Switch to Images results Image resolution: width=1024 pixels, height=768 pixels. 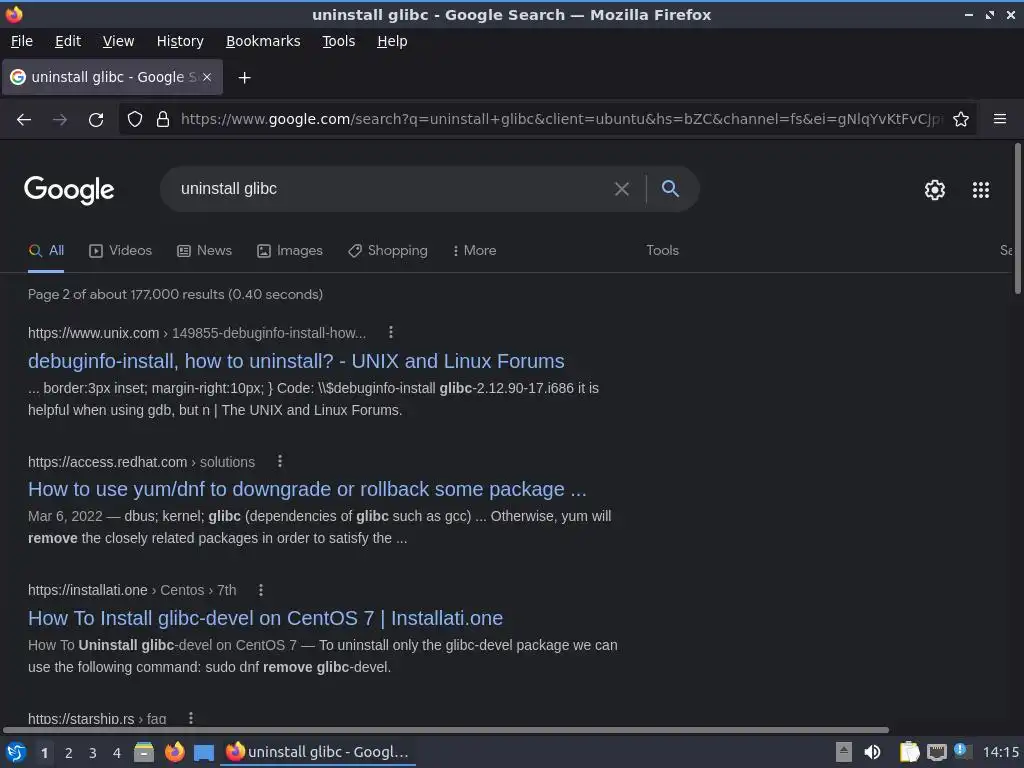[290, 251]
